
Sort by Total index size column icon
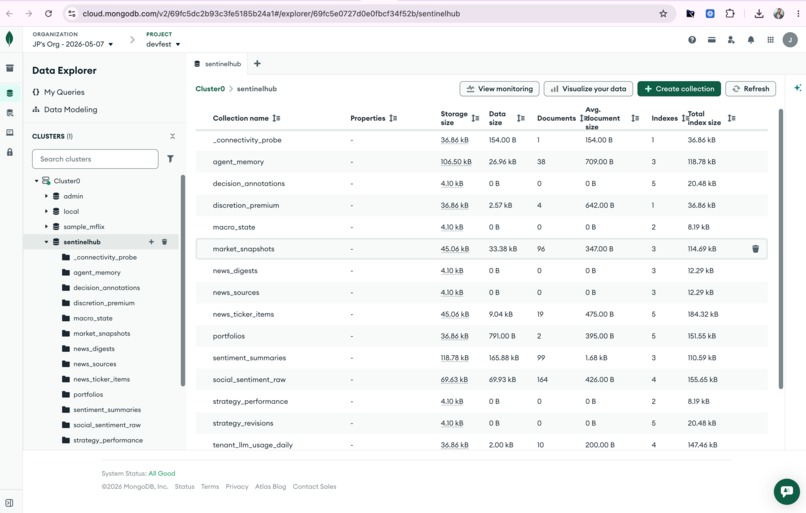coord(731,118)
